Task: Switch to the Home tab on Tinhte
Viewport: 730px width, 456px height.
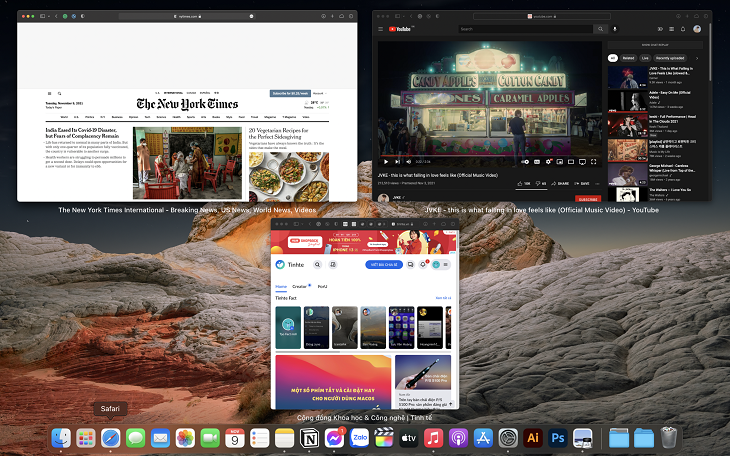Action: 281,286
